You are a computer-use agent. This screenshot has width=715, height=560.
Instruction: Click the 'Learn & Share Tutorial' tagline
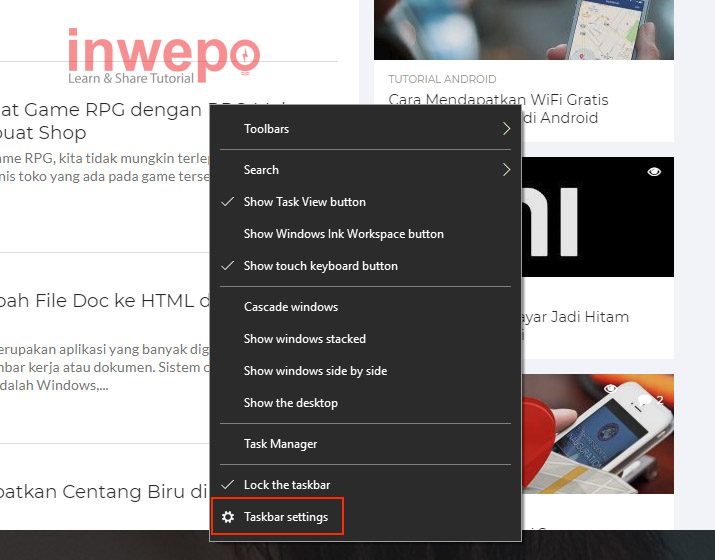[131, 78]
